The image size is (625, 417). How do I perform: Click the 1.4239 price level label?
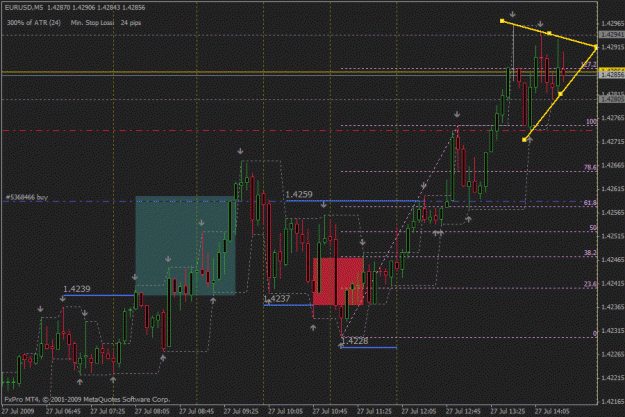click(x=77, y=289)
